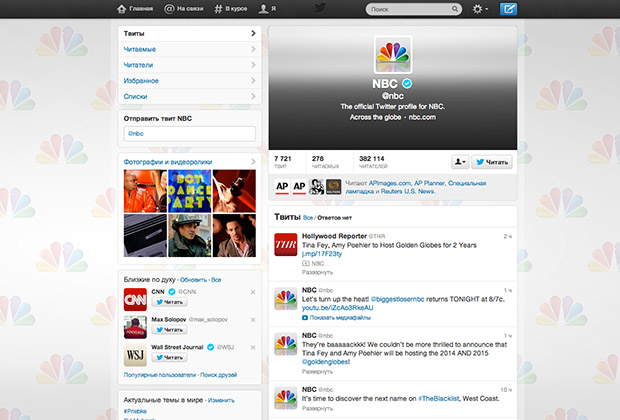Open the Я profile tab
Viewport: 620px width, 420px height.
tap(267, 9)
